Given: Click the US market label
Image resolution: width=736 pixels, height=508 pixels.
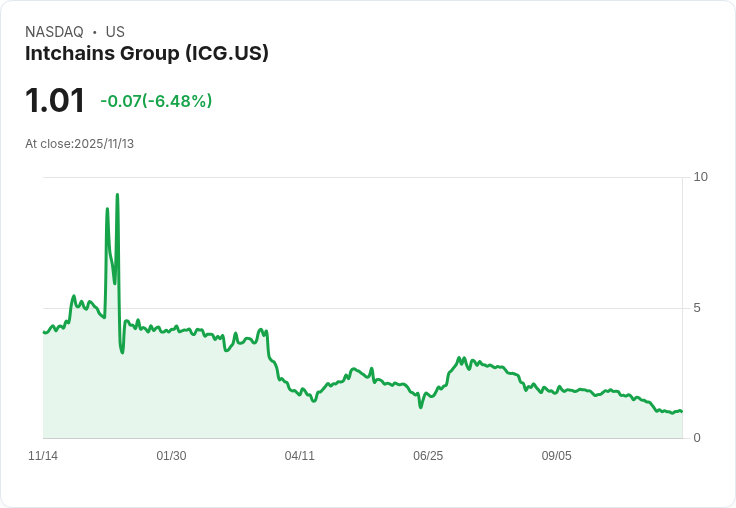Looking at the screenshot, I should pos(115,32).
